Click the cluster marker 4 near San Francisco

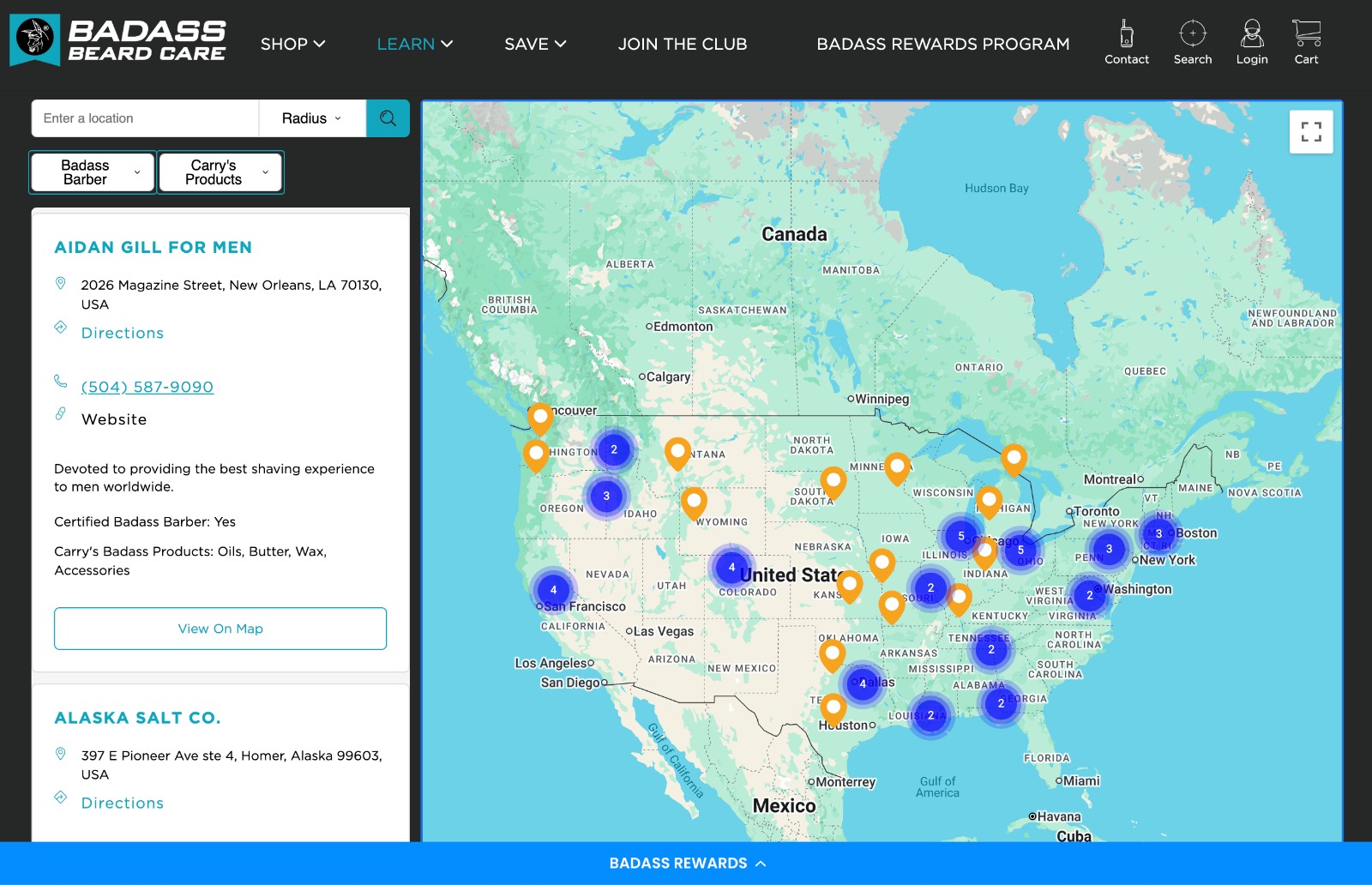tap(553, 590)
